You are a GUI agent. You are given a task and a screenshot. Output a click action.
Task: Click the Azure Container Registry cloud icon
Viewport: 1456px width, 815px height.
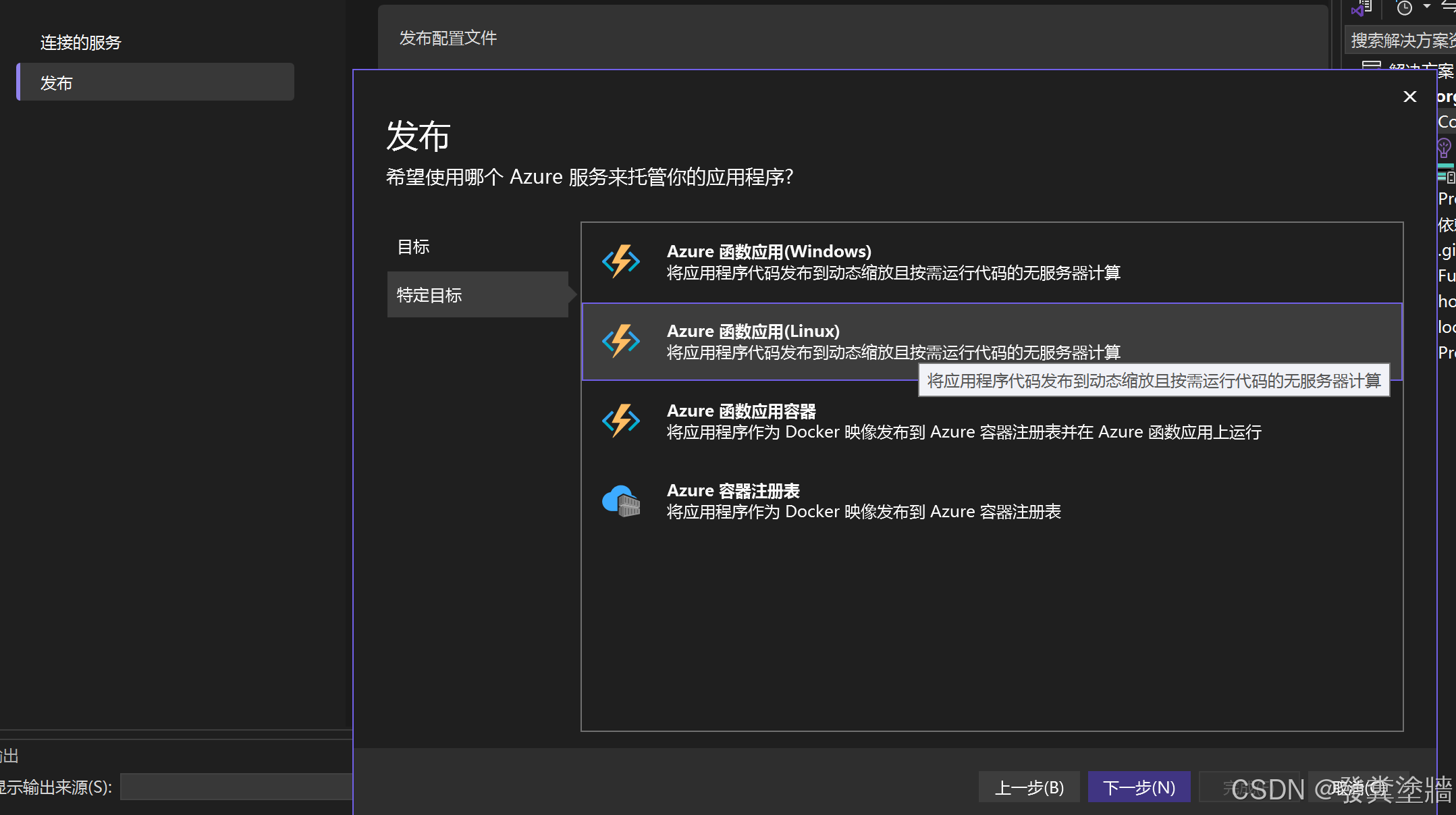pyautogui.click(x=621, y=501)
